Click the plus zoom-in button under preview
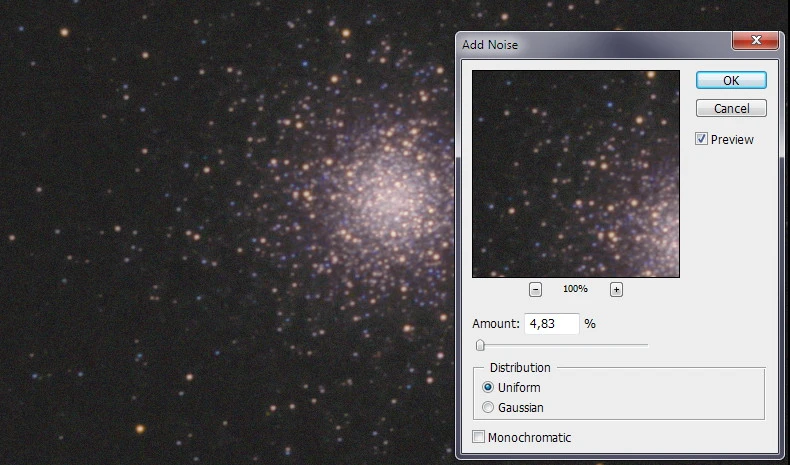Viewport: 790px width, 465px height. coord(616,289)
